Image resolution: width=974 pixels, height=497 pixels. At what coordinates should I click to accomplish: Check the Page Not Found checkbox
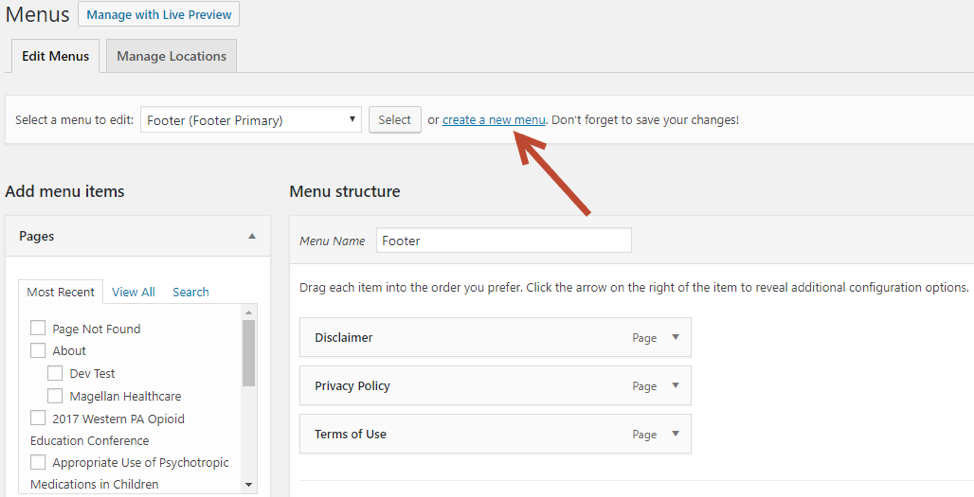coord(38,328)
